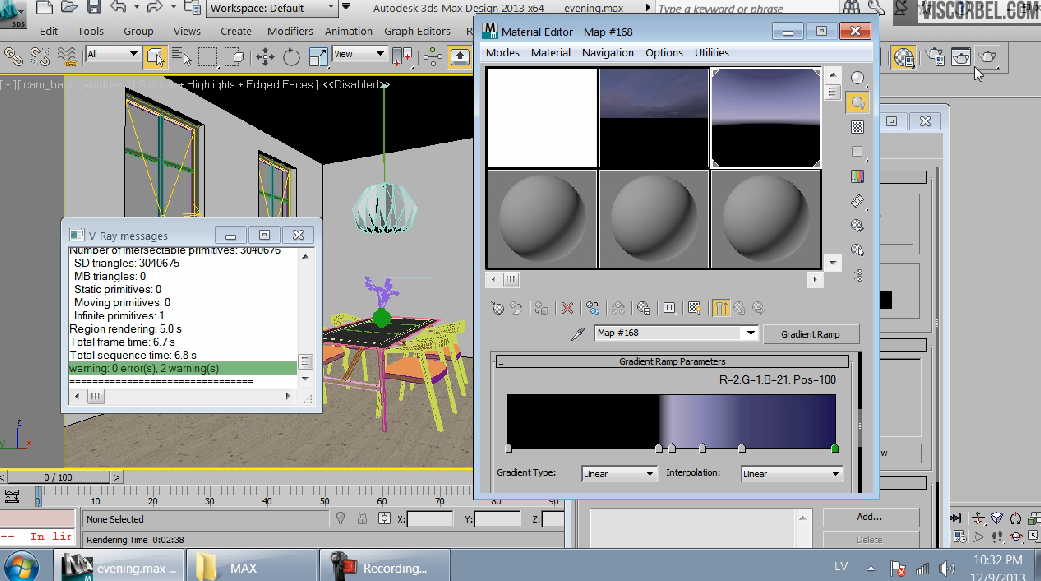The image size is (1041, 581).
Task: Reset map with the red X icon
Action: [x=567, y=308]
